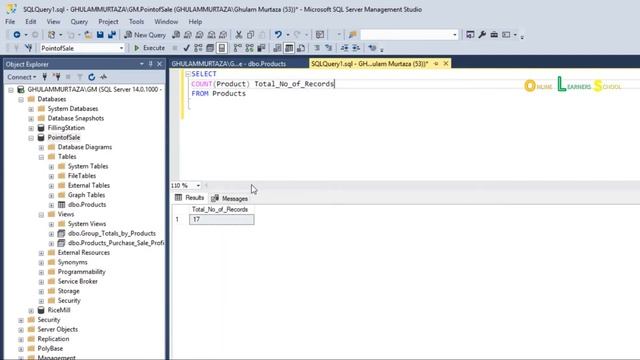Screen dimensions: 640x360
Task: Open the Find combo box dropdown arrow
Action: (x=455, y=35)
